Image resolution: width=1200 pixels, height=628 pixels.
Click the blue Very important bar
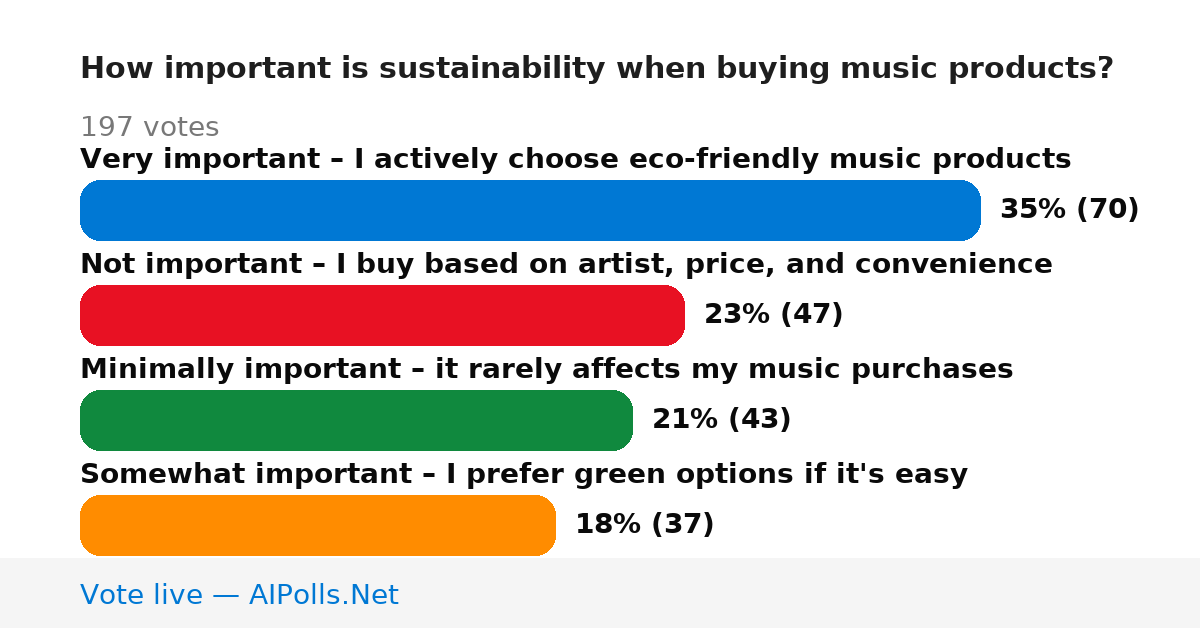(530, 210)
